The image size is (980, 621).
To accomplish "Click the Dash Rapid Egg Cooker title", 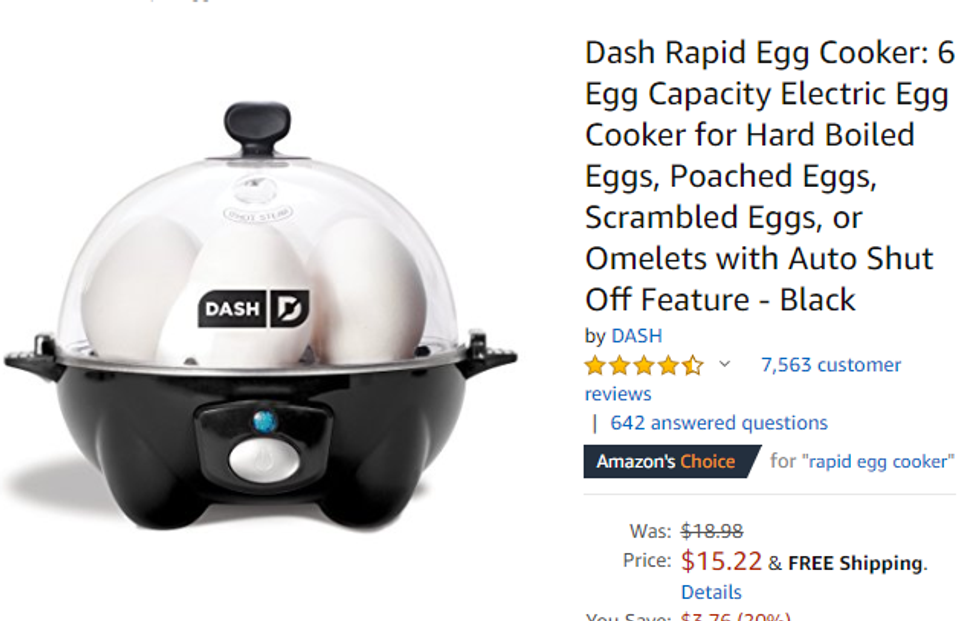I will pyautogui.click(x=769, y=176).
